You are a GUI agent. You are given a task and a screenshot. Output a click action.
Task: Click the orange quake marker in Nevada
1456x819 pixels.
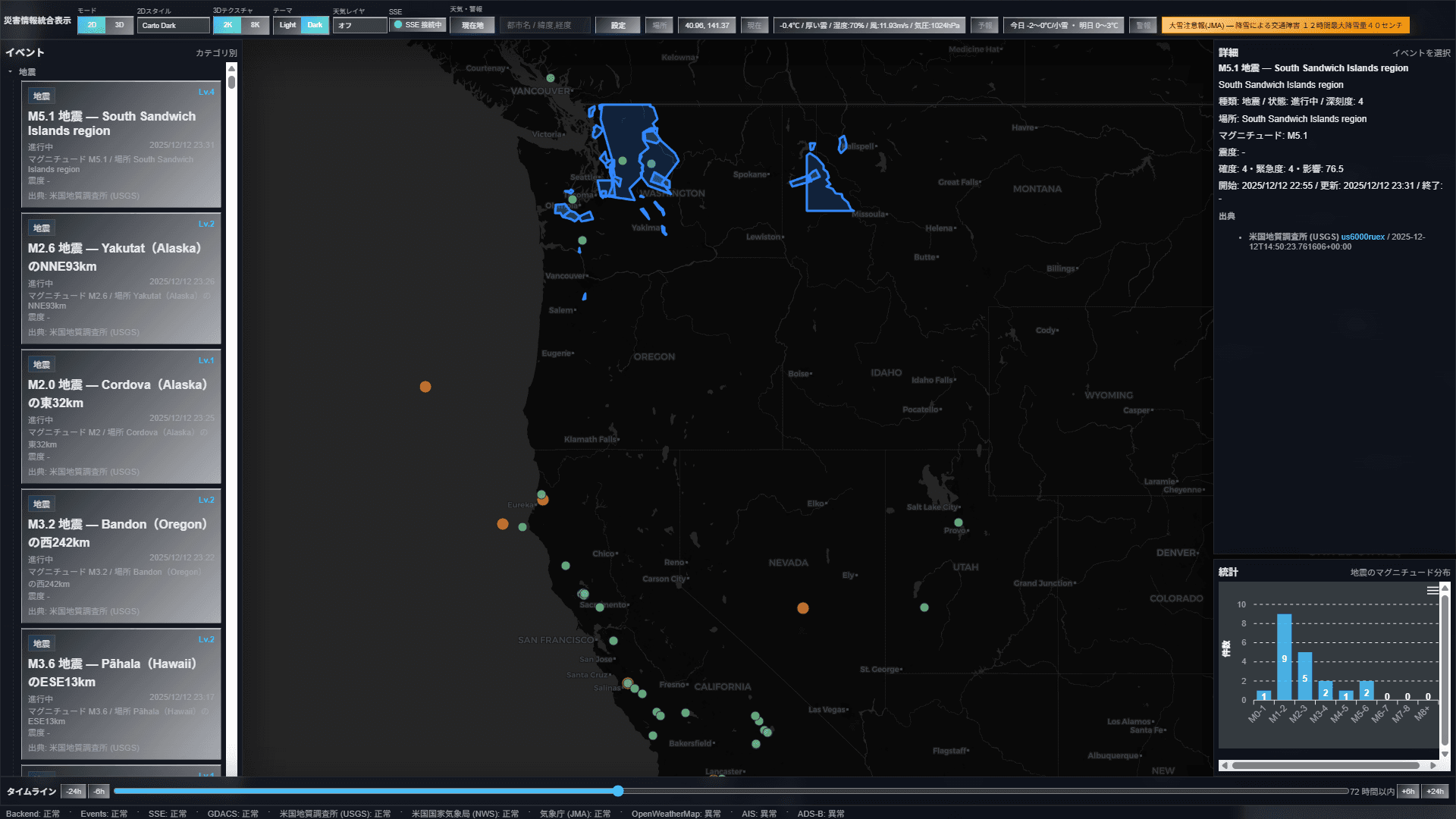803,608
